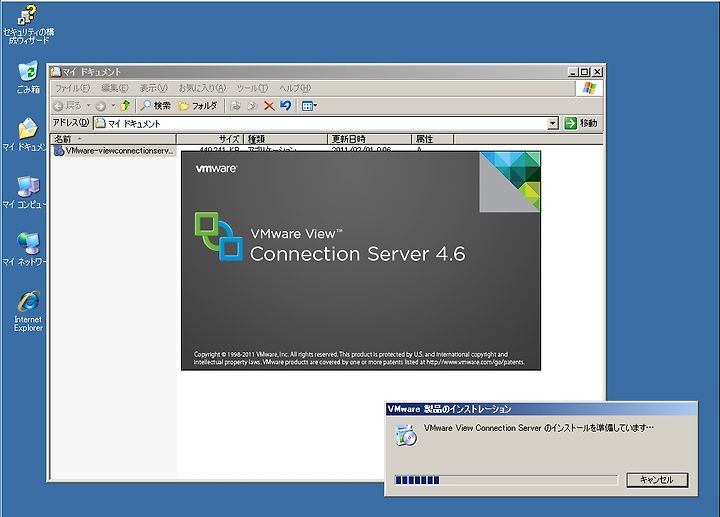Select the VMware-viewconnectionserver file

114,151
